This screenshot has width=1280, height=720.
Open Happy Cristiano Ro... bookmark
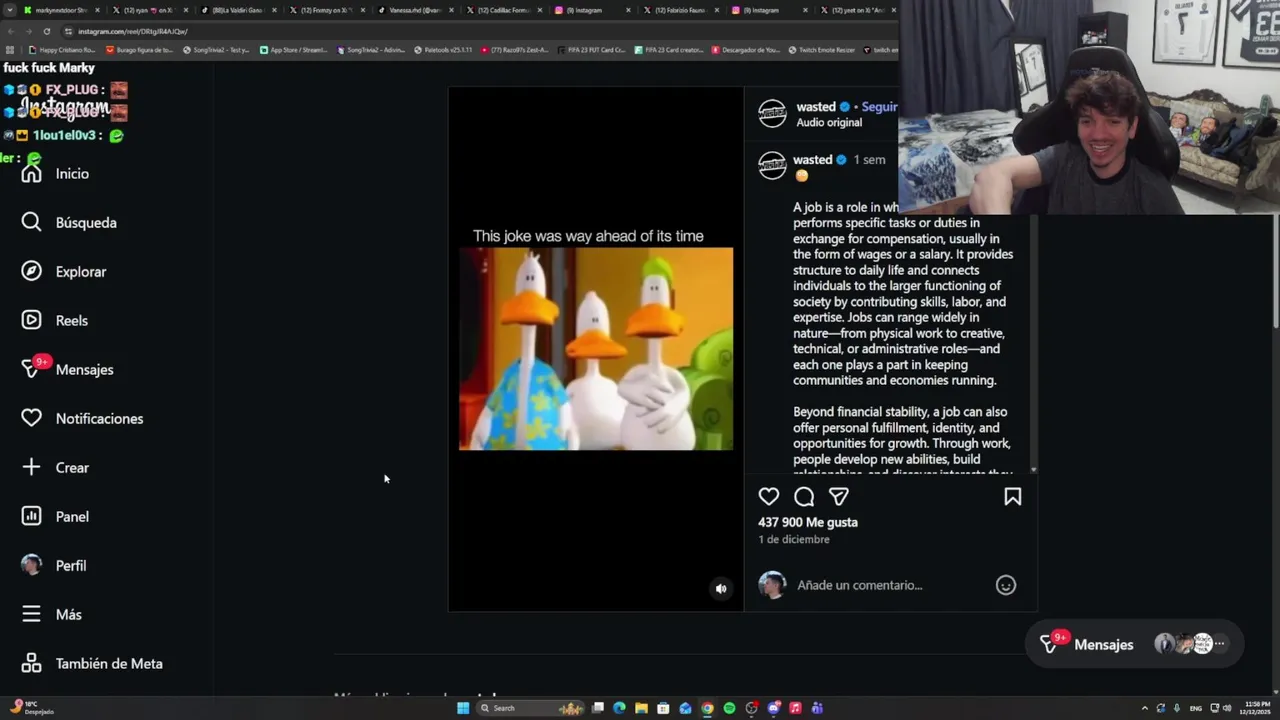coord(62,49)
